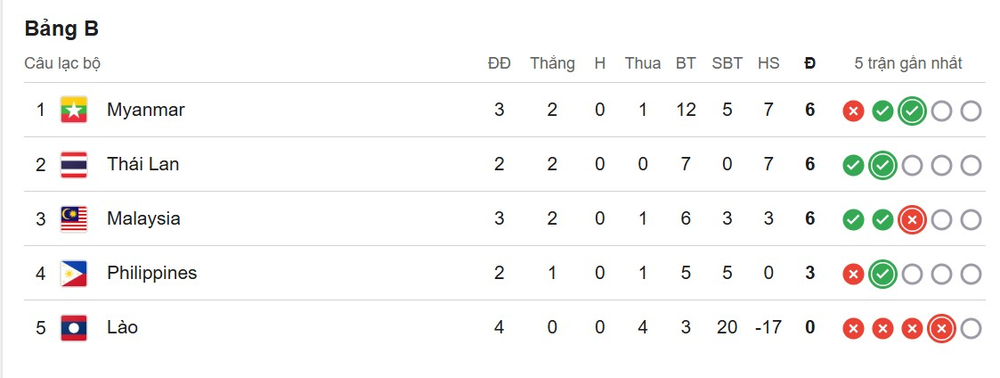
Task: Click the Malaysia flag icon
Action: coord(74,219)
